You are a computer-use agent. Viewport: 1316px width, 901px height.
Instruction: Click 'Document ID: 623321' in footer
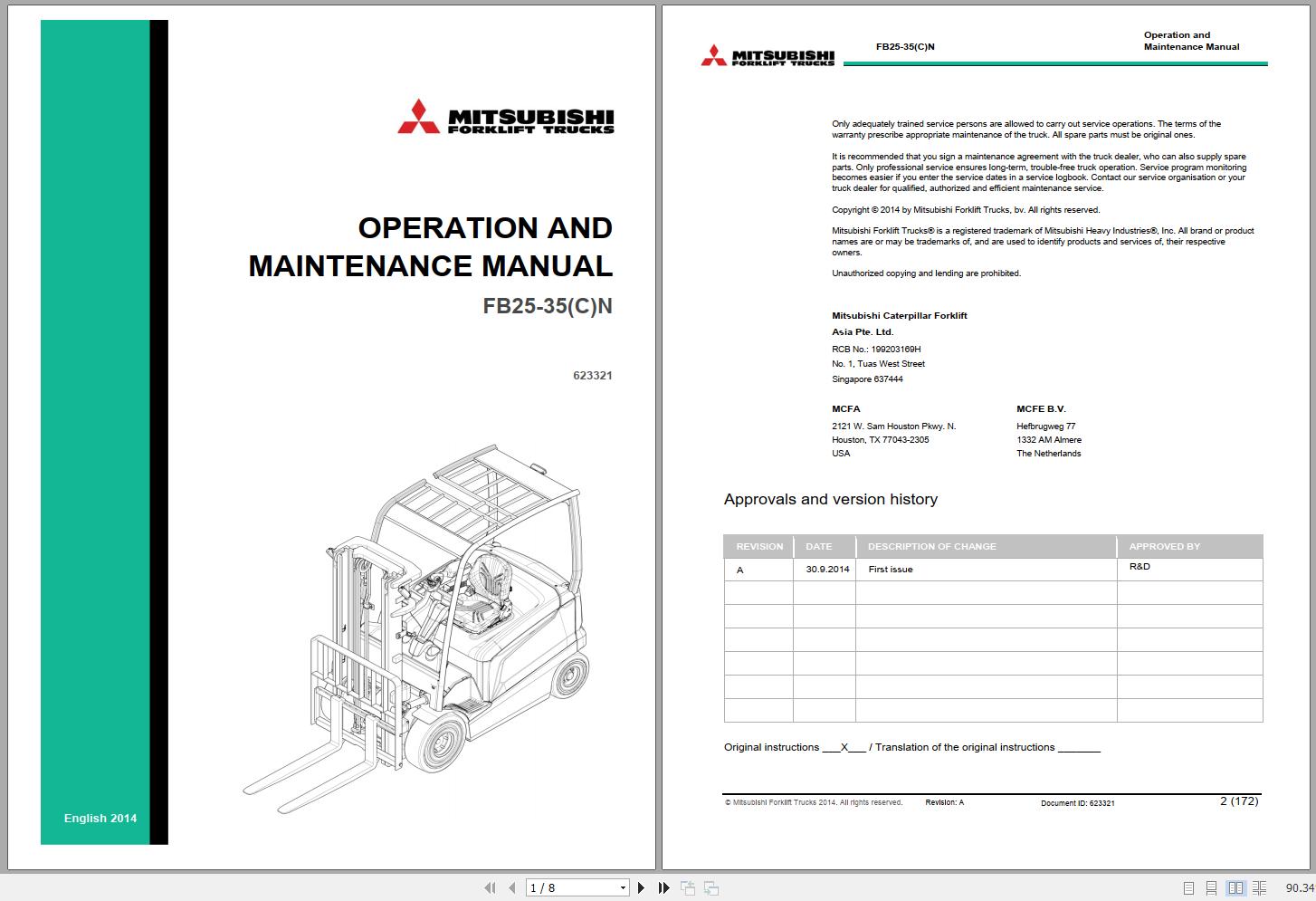coord(1077,803)
